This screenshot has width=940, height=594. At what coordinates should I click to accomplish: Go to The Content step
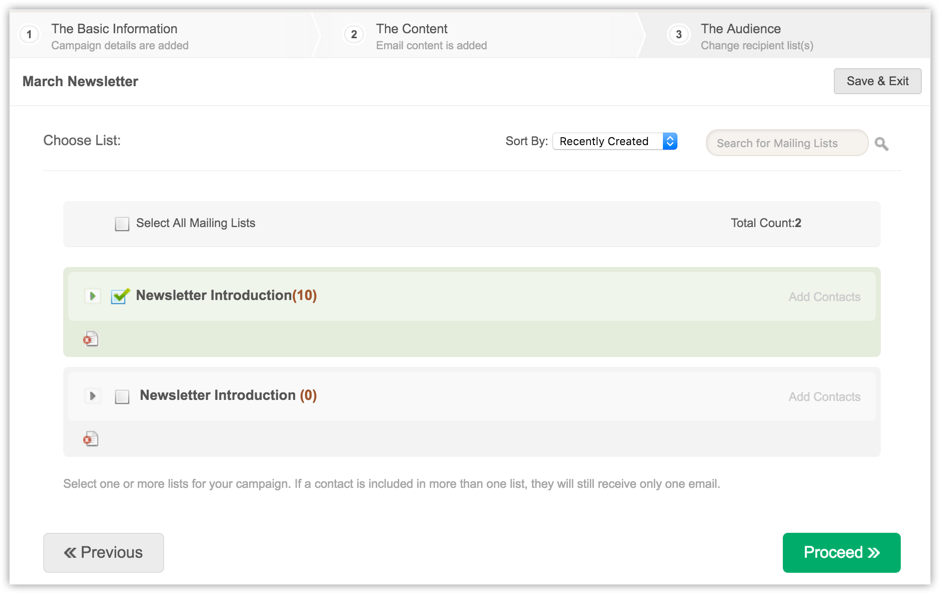(412, 29)
